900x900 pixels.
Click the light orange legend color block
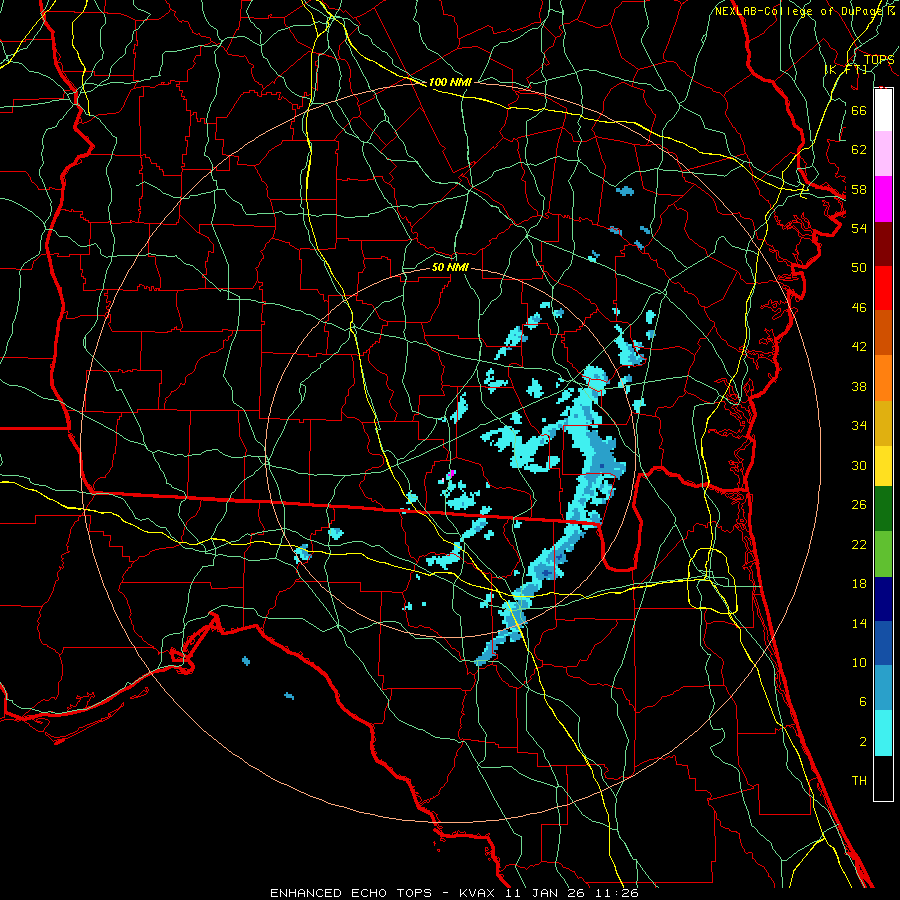click(x=883, y=378)
